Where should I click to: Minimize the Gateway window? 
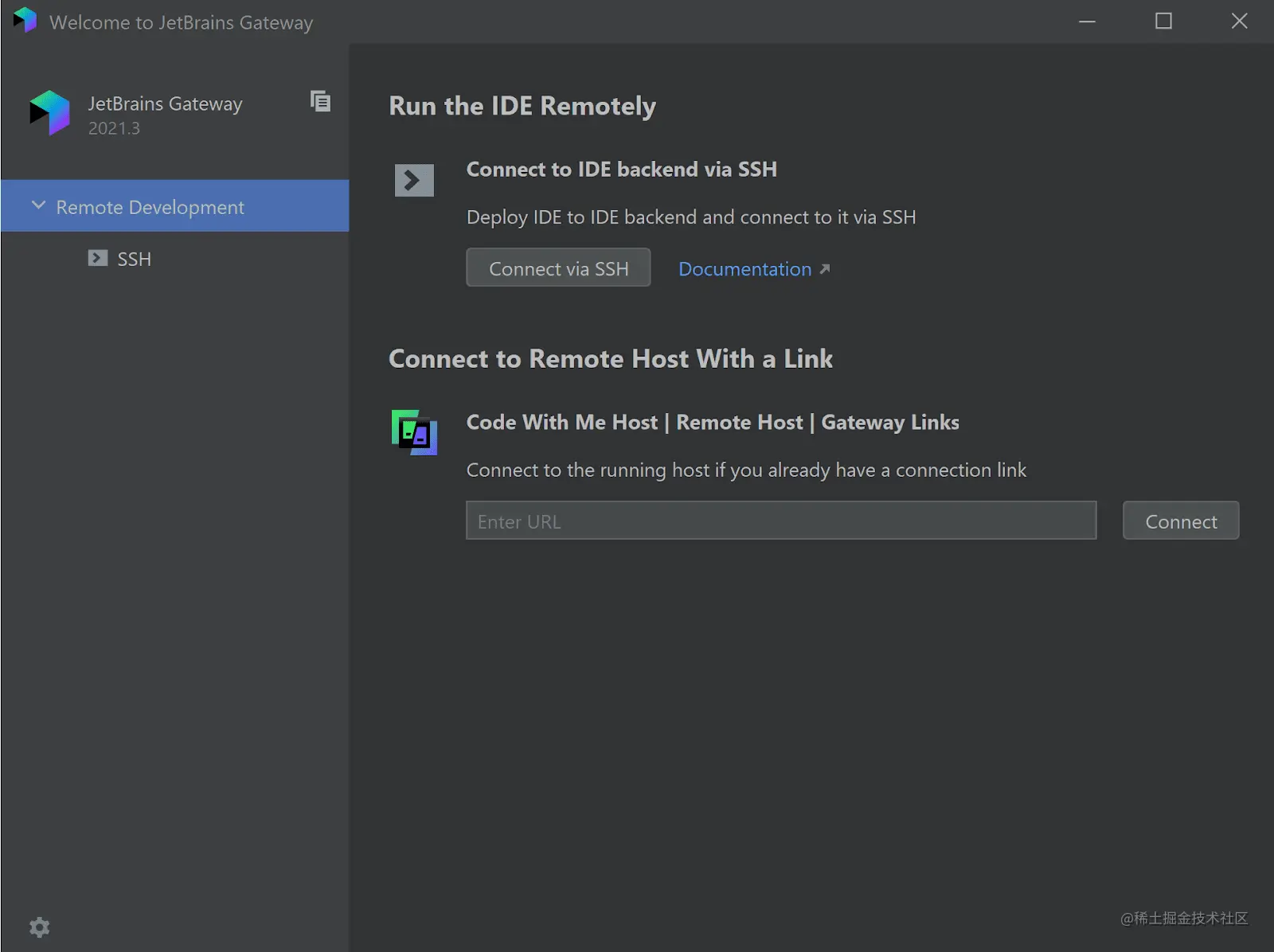(x=1087, y=21)
